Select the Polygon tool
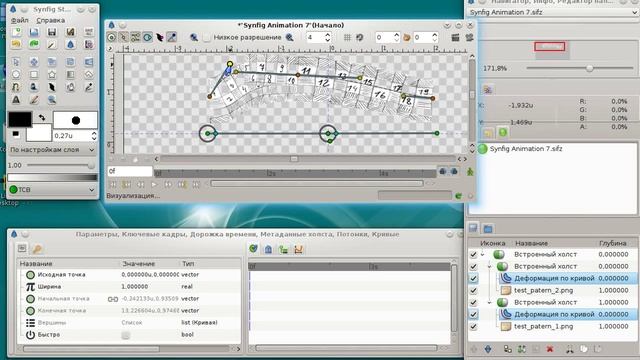The image size is (640, 360). 89,75
